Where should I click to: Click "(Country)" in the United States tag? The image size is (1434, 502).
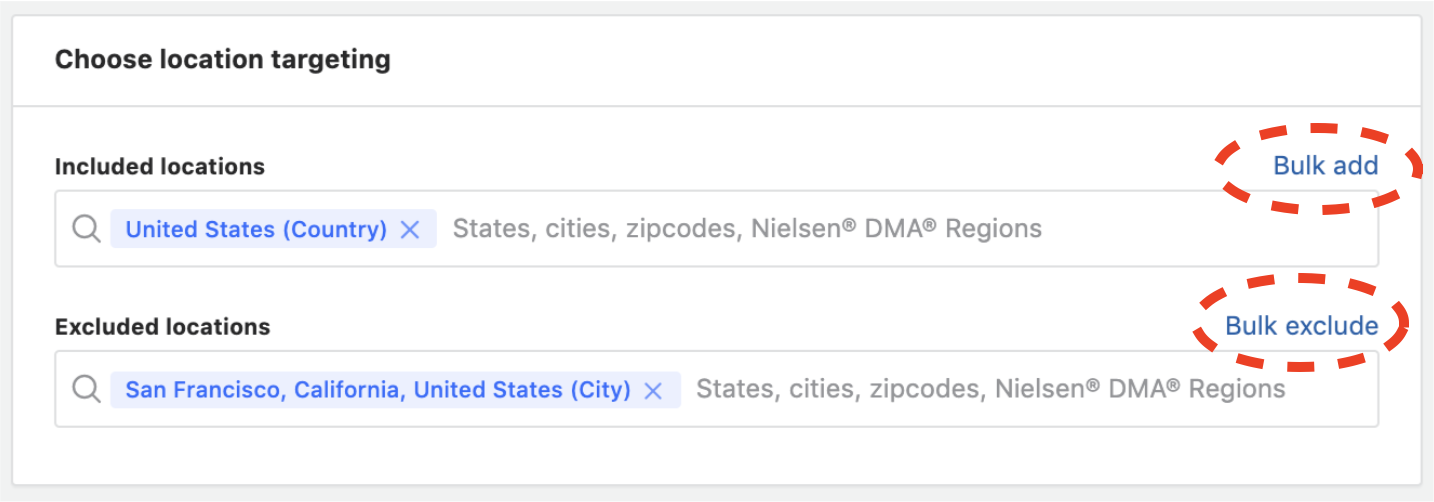334,229
